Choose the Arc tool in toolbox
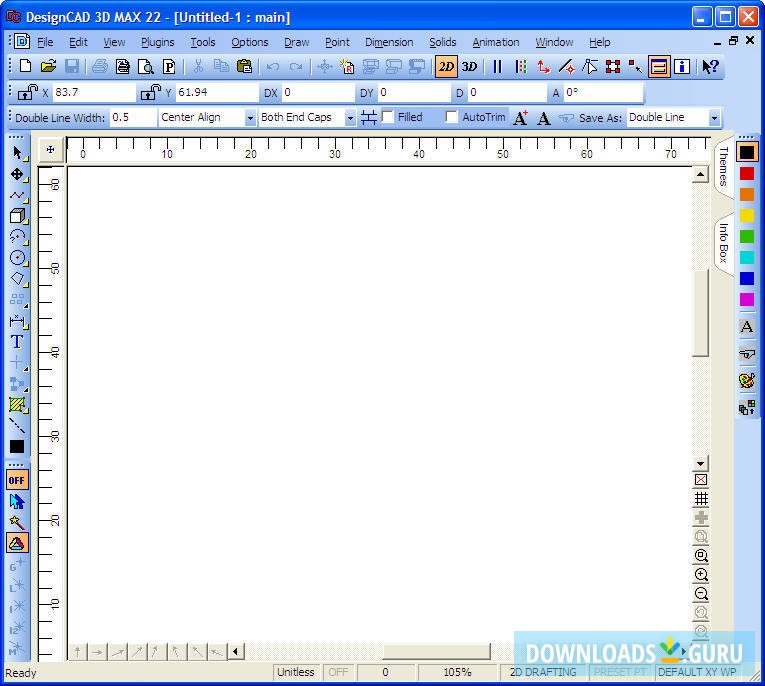The image size is (765, 686). tap(18, 237)
